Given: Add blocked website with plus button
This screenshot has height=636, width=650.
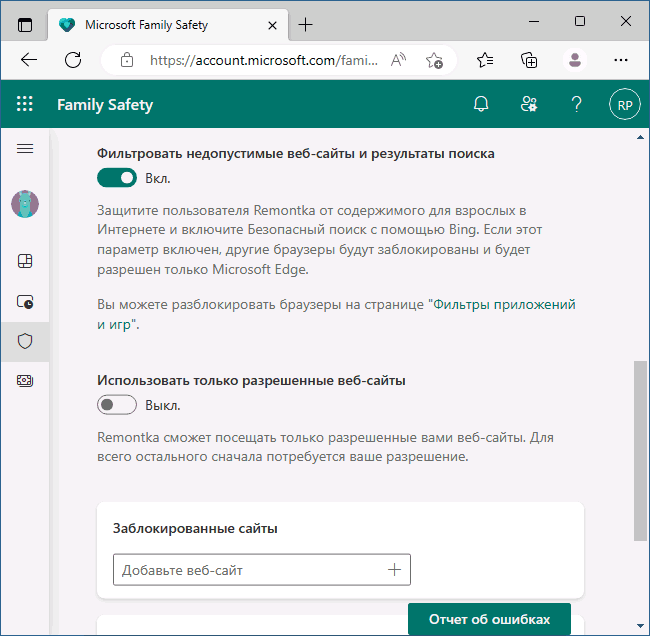Looking at the screenshot, I should (x=394, y=570).
